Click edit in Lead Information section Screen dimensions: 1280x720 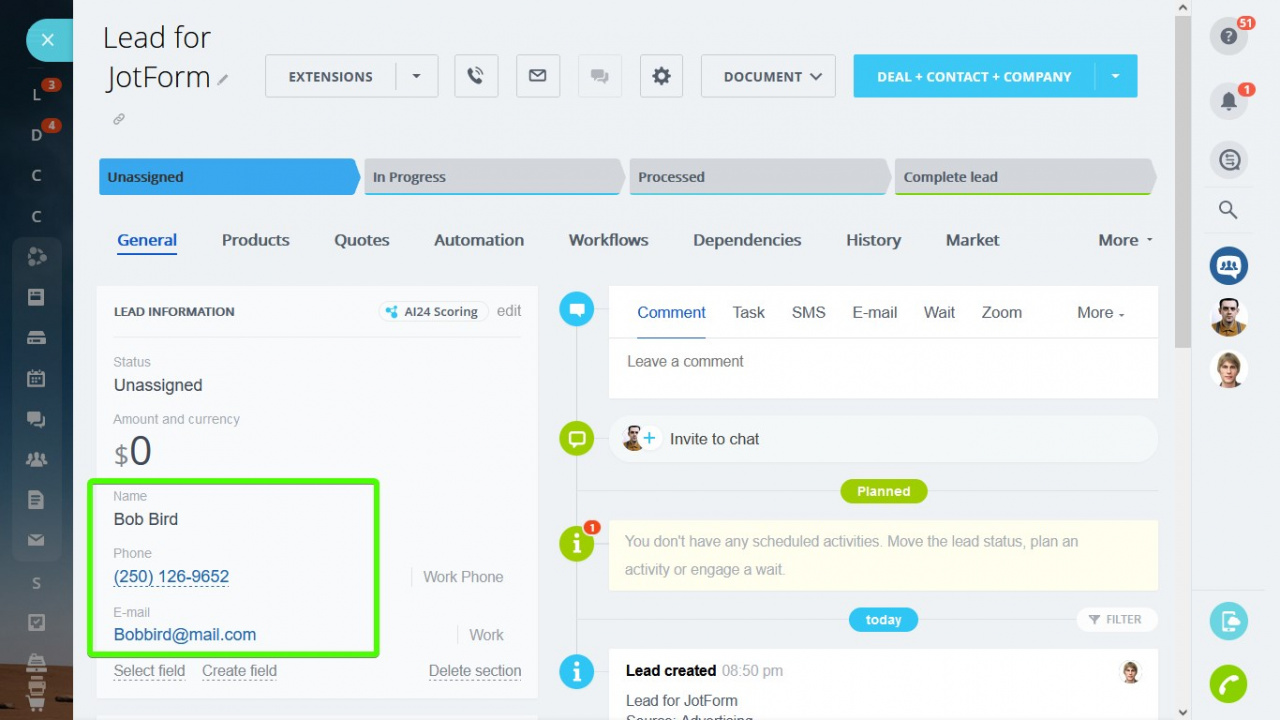point(509,311)
